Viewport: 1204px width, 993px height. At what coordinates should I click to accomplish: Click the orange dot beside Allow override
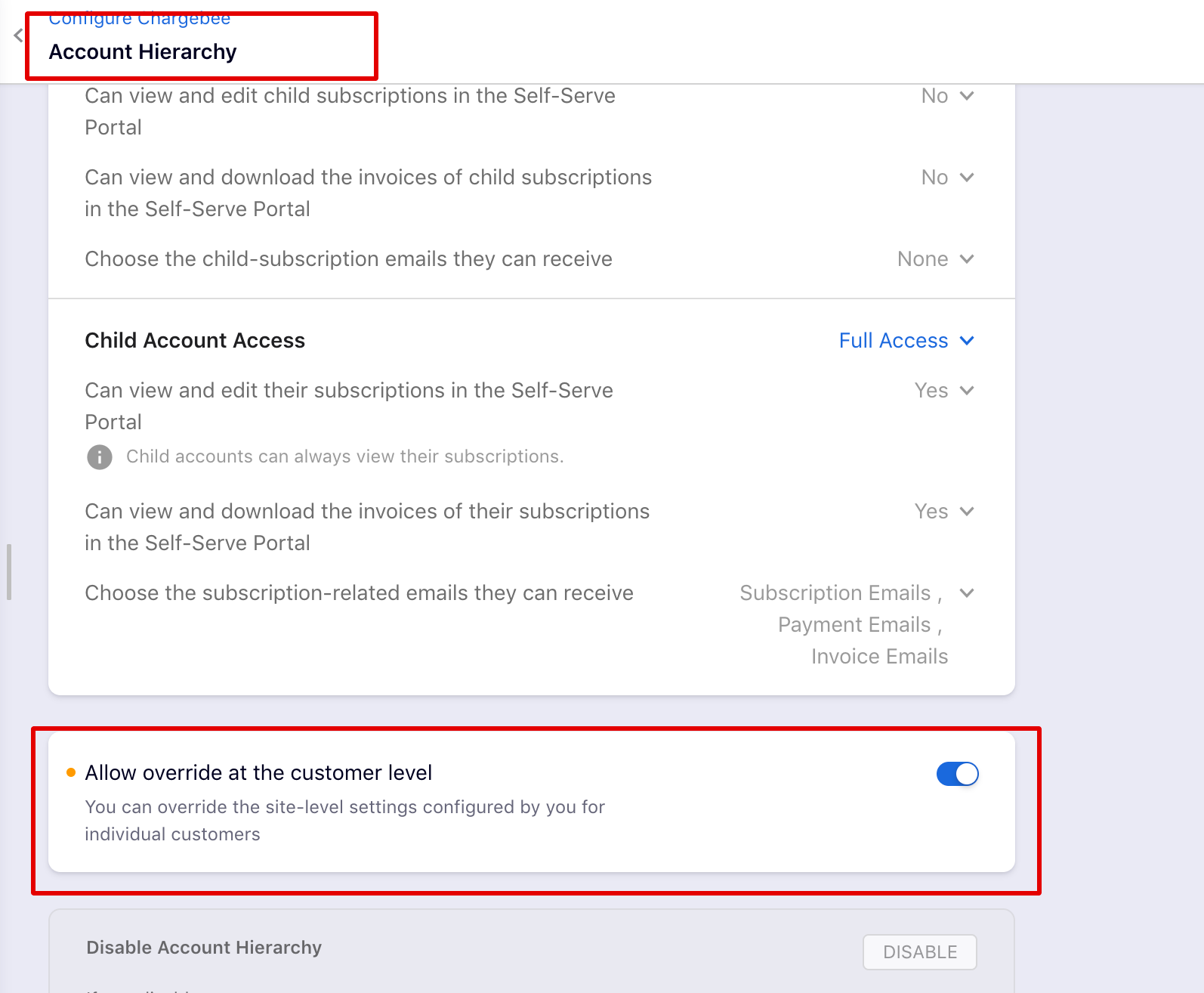click(x=71, y=772)
